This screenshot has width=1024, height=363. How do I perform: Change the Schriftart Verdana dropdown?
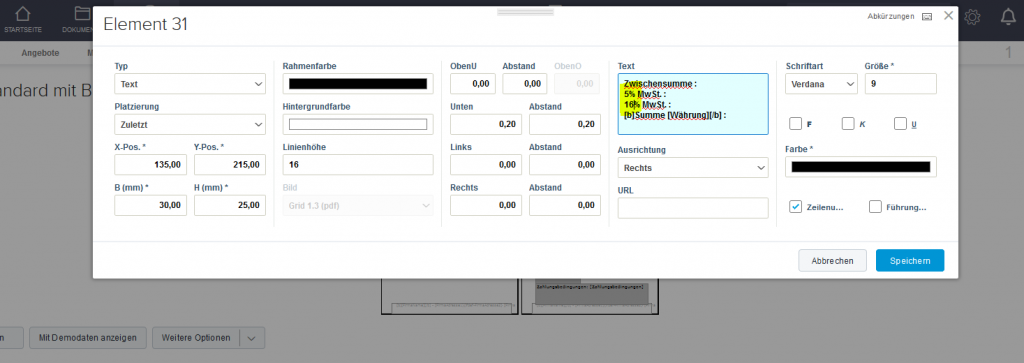(x=822, y=84)
